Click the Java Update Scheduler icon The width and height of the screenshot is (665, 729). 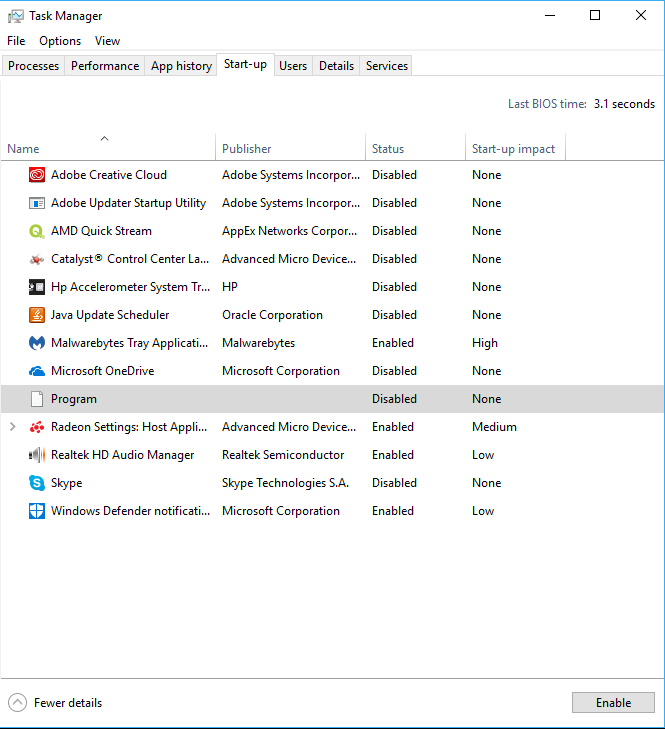37,315
